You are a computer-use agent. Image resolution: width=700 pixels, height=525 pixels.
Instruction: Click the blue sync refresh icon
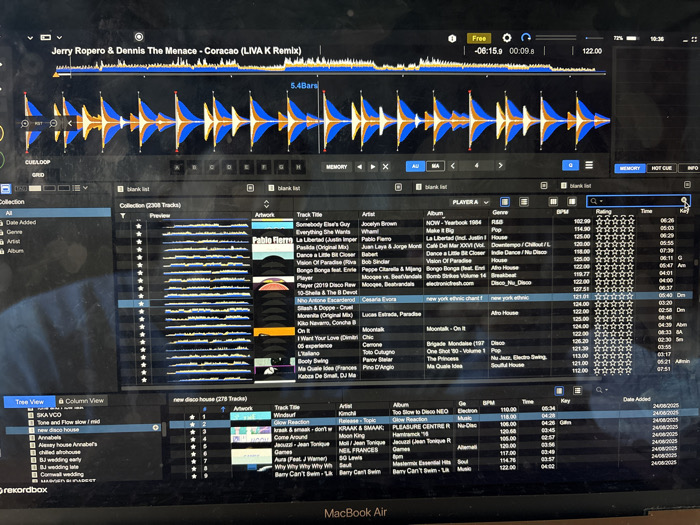[x=525, y=38]
